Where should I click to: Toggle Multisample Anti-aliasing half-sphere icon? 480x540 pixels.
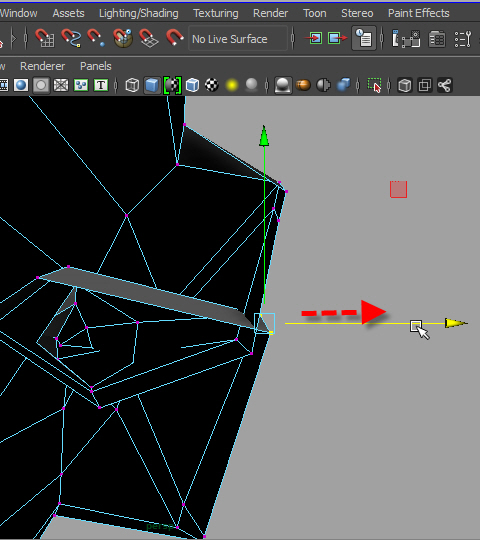point(323,85)
